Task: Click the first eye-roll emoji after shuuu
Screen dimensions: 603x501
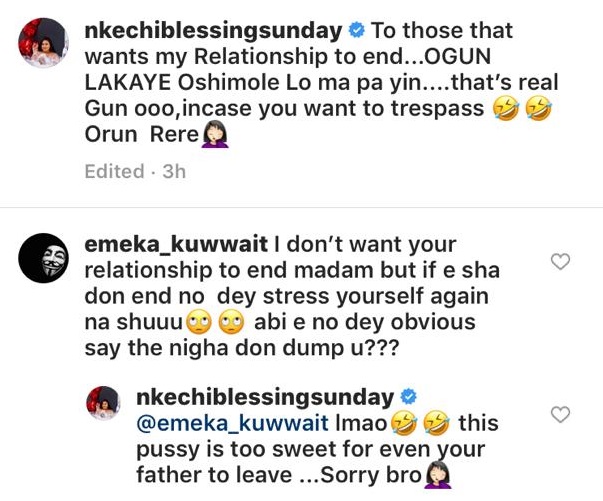Action: pyautogui.click(x=199, y=322)
